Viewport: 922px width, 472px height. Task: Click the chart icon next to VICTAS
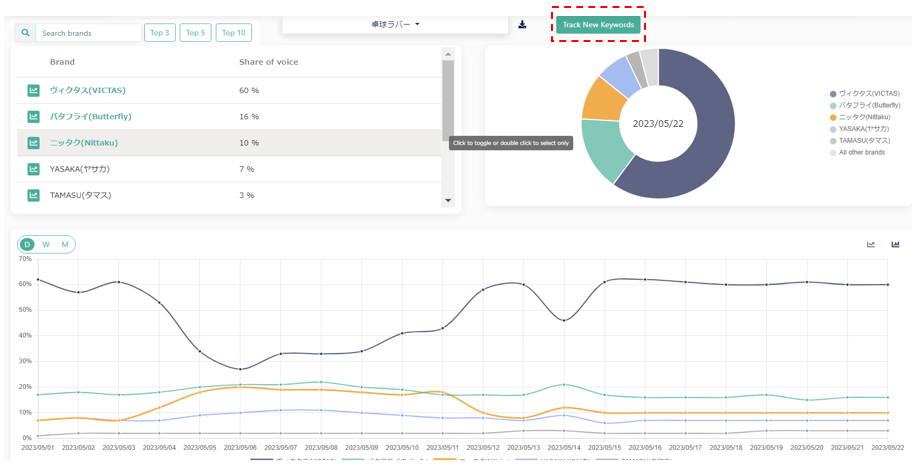(x=34, y=91)
